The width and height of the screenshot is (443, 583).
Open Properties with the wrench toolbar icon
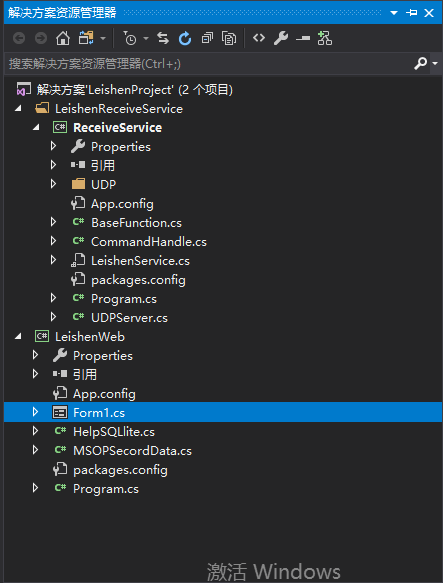pos(281,38)
